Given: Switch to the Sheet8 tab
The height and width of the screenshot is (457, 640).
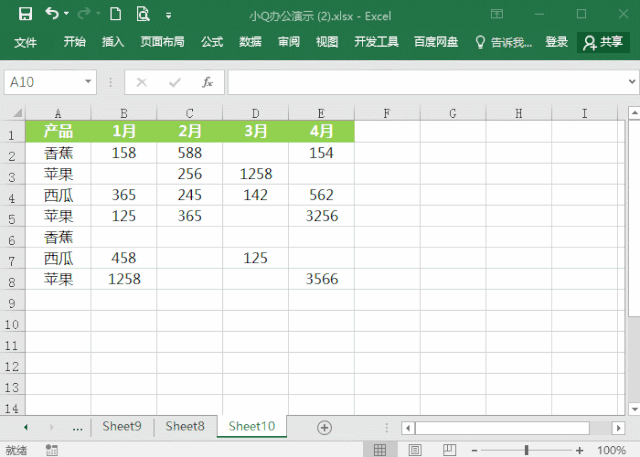Looking at the screenshot, I should tap(184, 426).
